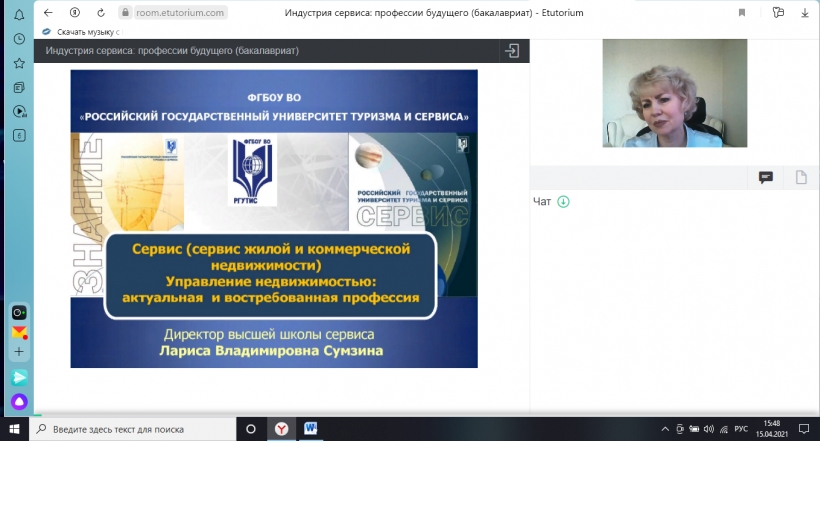Open network settings in tray
The height and width of the screenshot is (512, 820).
click(724, 429)
